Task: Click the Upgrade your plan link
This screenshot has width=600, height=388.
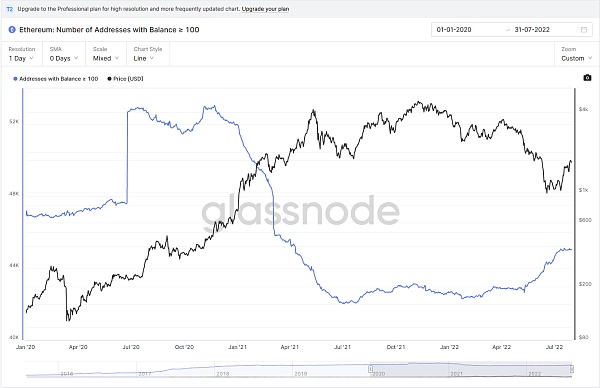Action: pos(265,9)
